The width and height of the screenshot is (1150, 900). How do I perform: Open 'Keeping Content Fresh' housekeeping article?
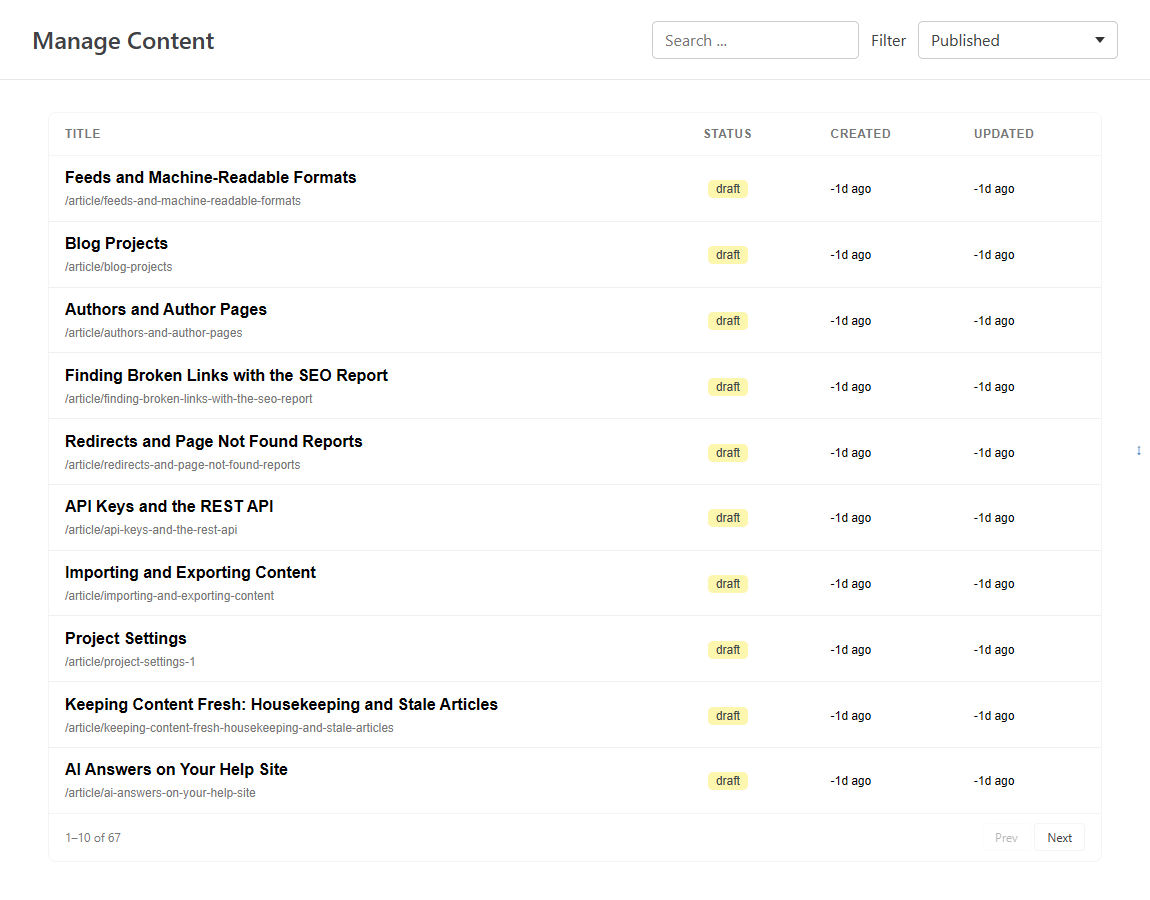coord(281,705)
